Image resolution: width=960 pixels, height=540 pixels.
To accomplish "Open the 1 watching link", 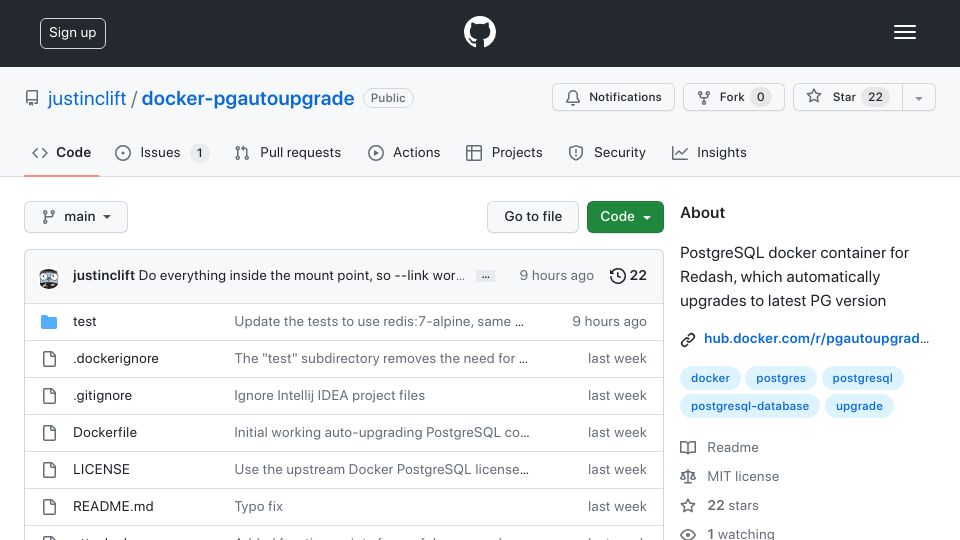I will click(741, 534).
